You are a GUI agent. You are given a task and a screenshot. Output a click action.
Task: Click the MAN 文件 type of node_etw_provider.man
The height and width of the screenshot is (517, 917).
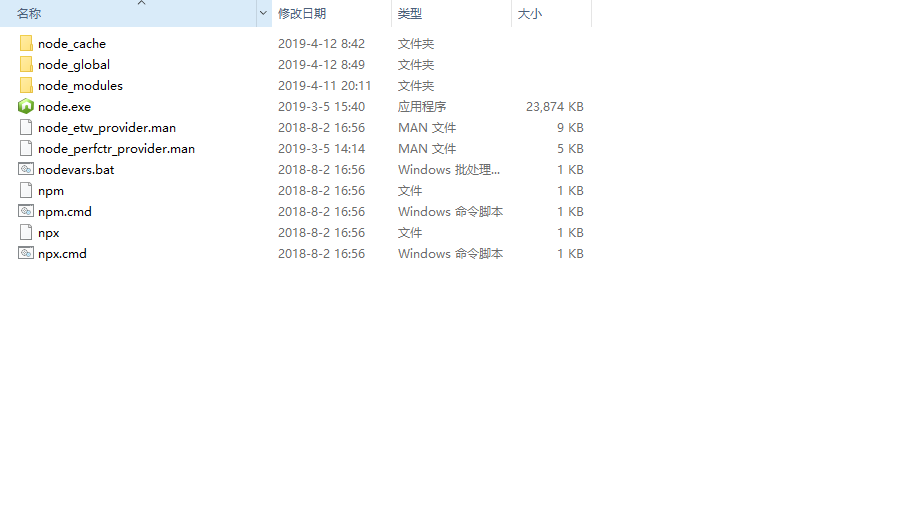pos(427,128)
